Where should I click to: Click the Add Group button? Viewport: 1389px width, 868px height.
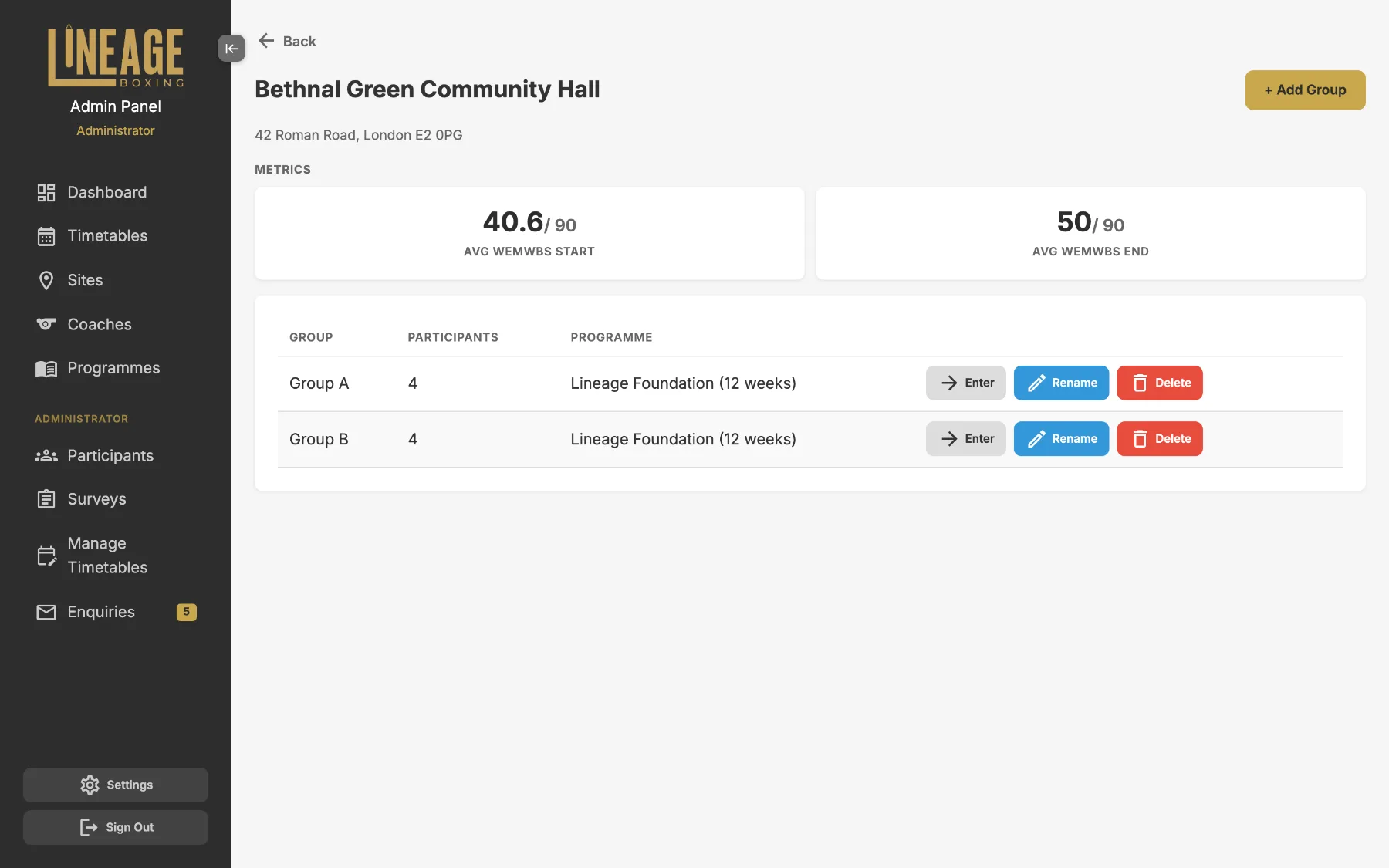click(x=1305, y=90)
